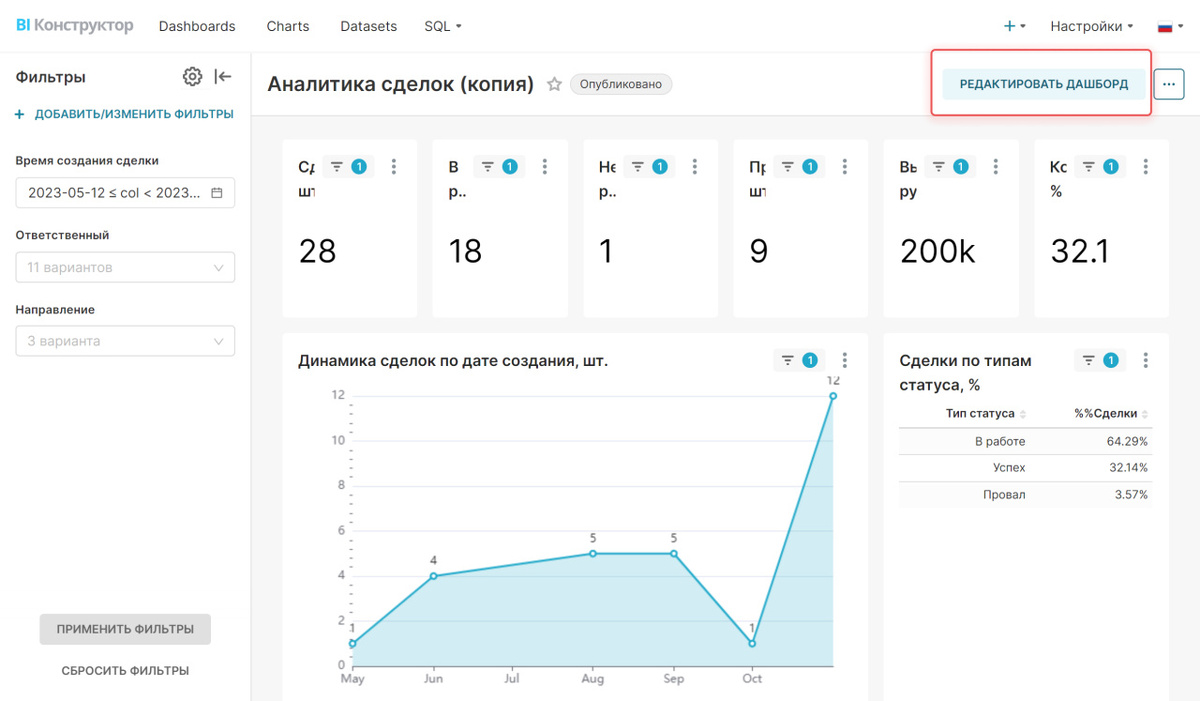This screenshot has width=1200, height=701.
Task: Show applied filters badge on the card showing 1
Action: tap(649, 167)
